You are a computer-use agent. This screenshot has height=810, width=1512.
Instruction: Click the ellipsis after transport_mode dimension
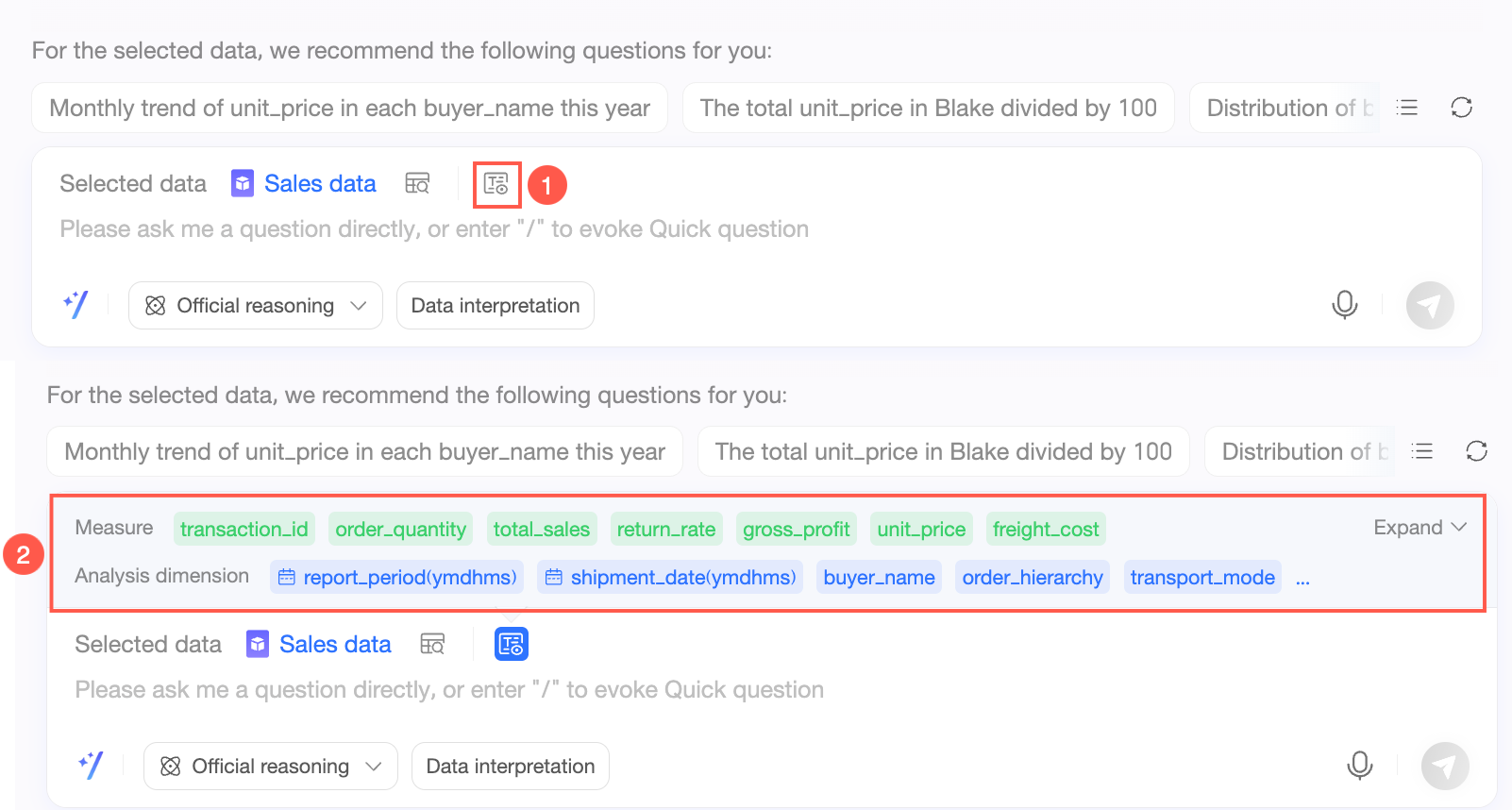1302,578
